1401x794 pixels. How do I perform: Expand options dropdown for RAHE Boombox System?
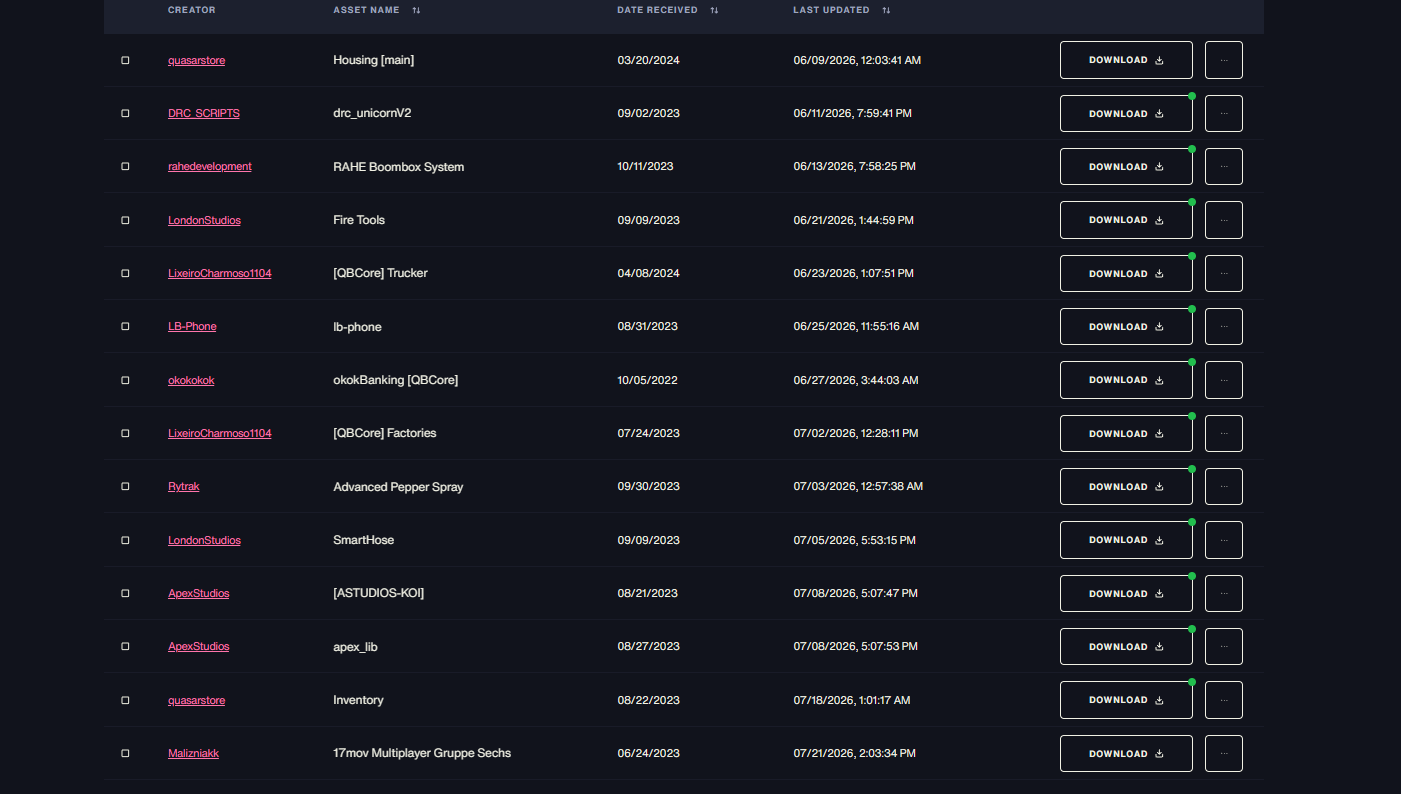tap(1224, 167)
